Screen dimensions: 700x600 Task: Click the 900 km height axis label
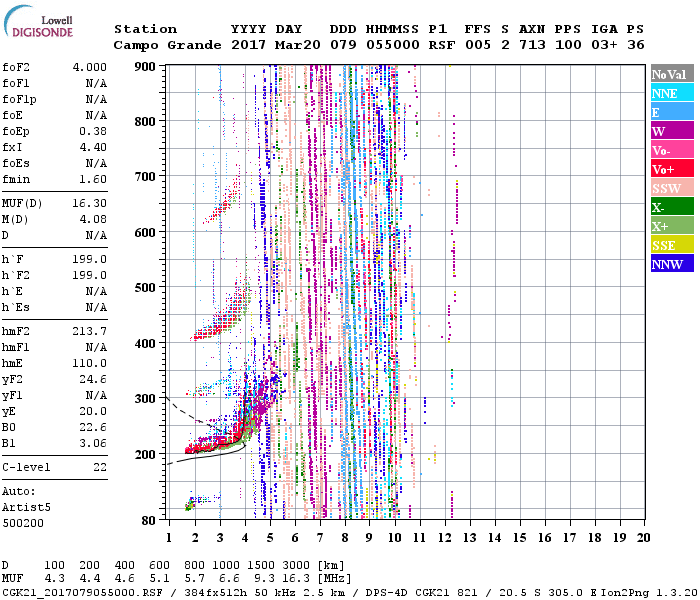pyautogui.click(x=145, y=66)
